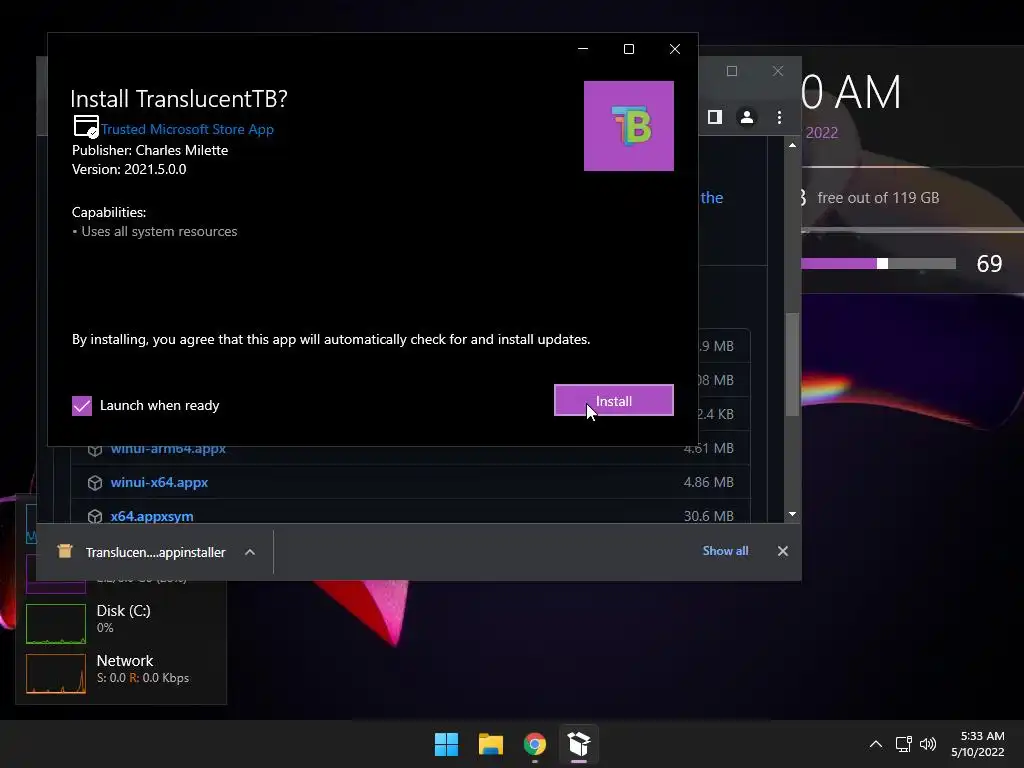Click the Disk (C:) usage graph thumbnail
The height and width of the screenshot is (768, 1024).
(x=56, y=624)
